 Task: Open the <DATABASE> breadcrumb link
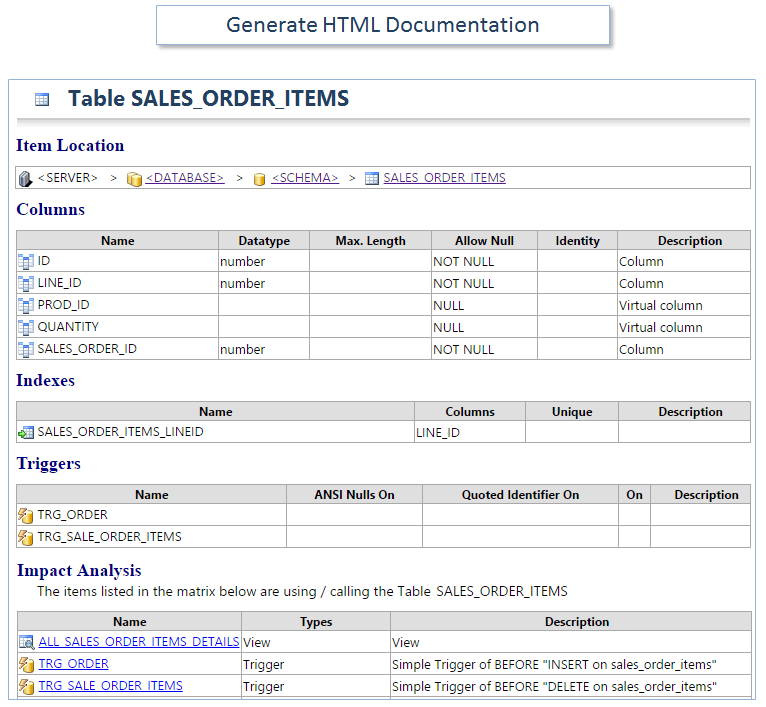point(185,177)
